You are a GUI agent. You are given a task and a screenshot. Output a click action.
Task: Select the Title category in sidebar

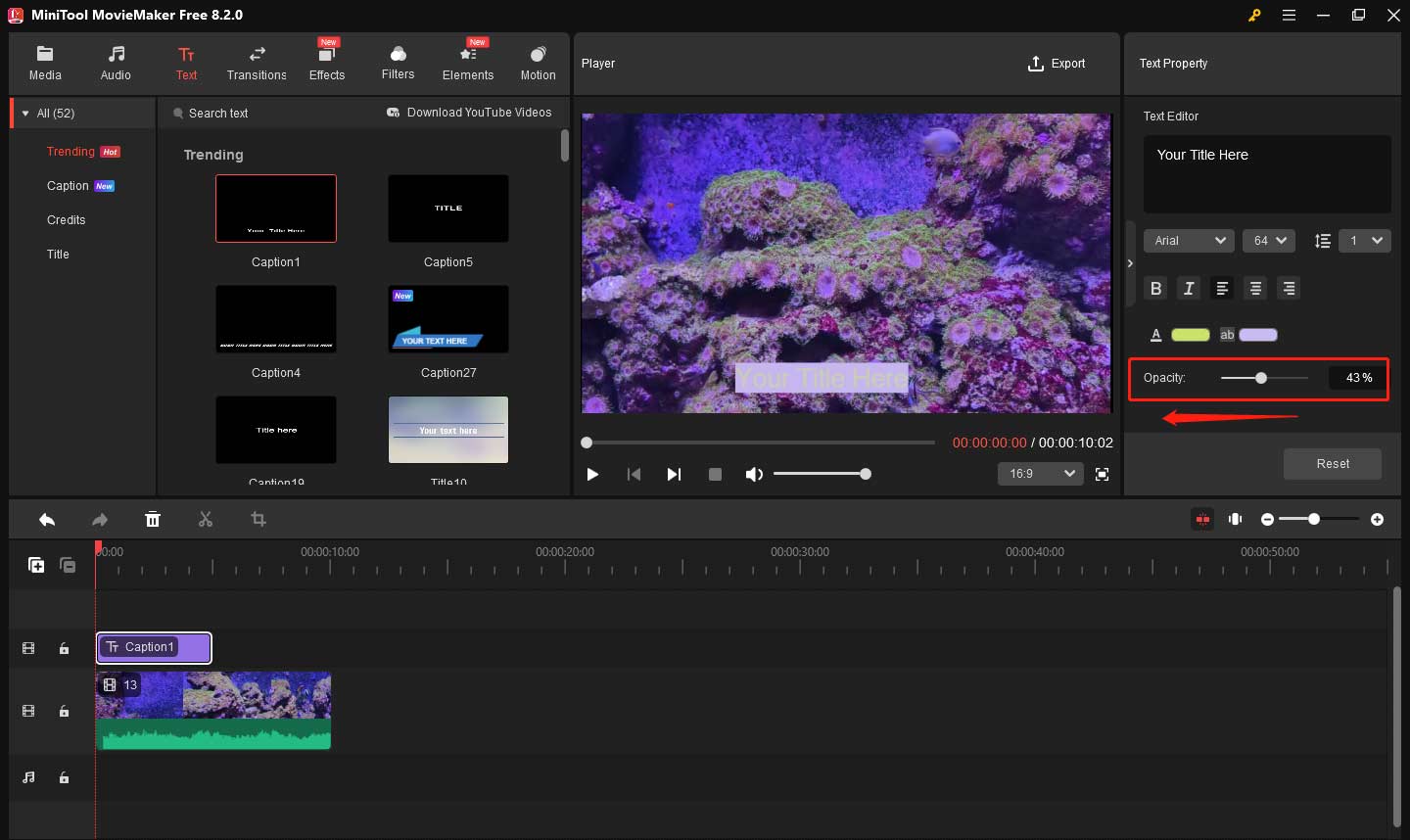58,255
